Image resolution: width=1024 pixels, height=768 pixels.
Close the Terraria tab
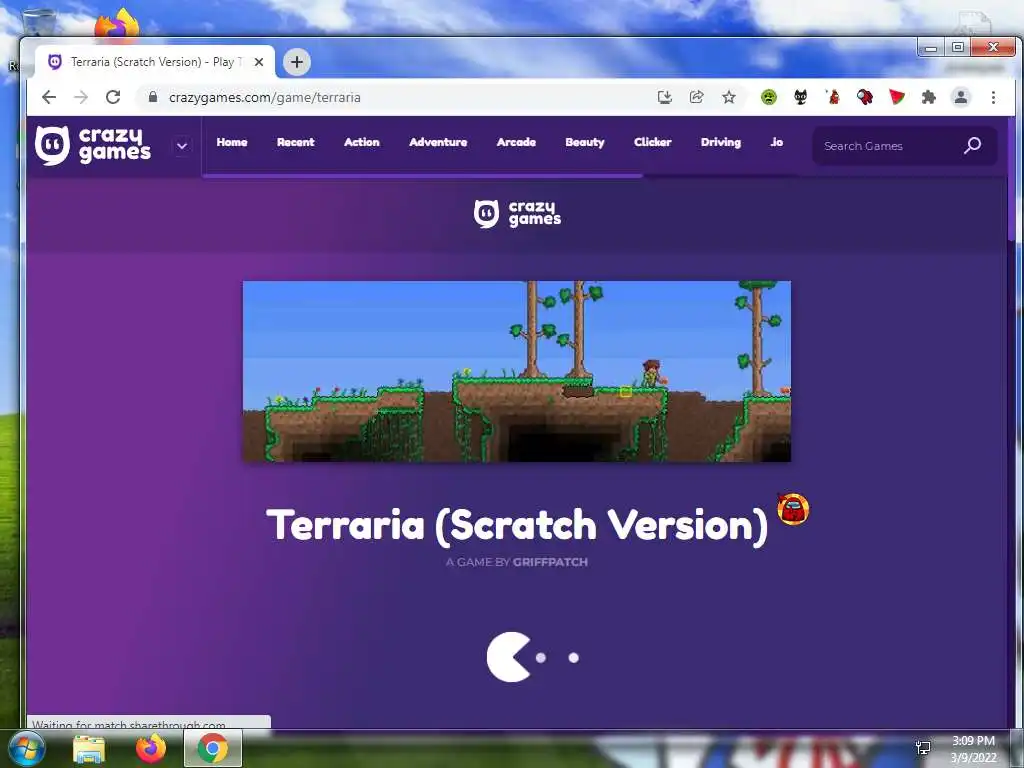coord(259,62)
